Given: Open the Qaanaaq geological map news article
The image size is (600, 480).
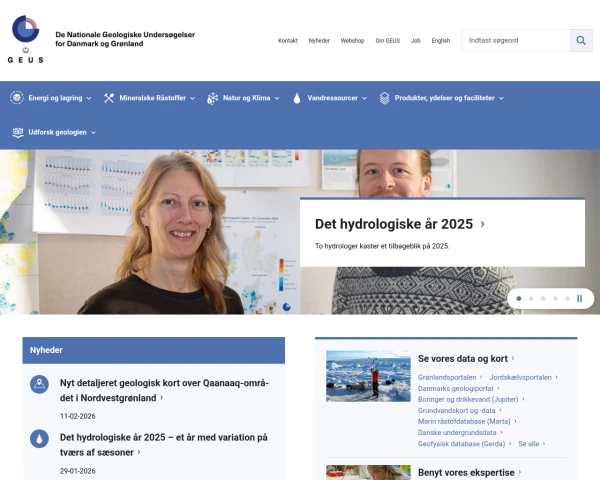Looking at the screenshot, I should click(164, 390).
